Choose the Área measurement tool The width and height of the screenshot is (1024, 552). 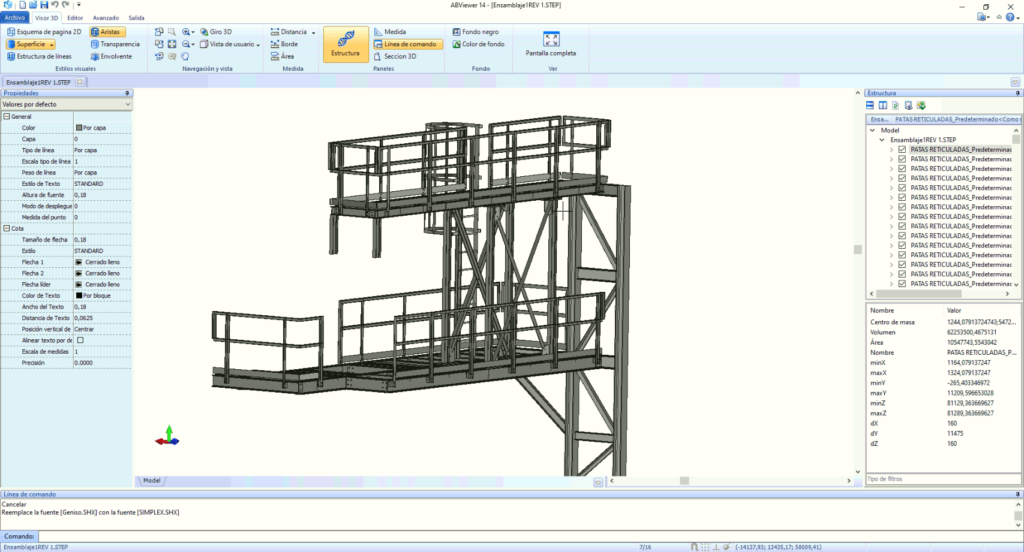(282, 56)
